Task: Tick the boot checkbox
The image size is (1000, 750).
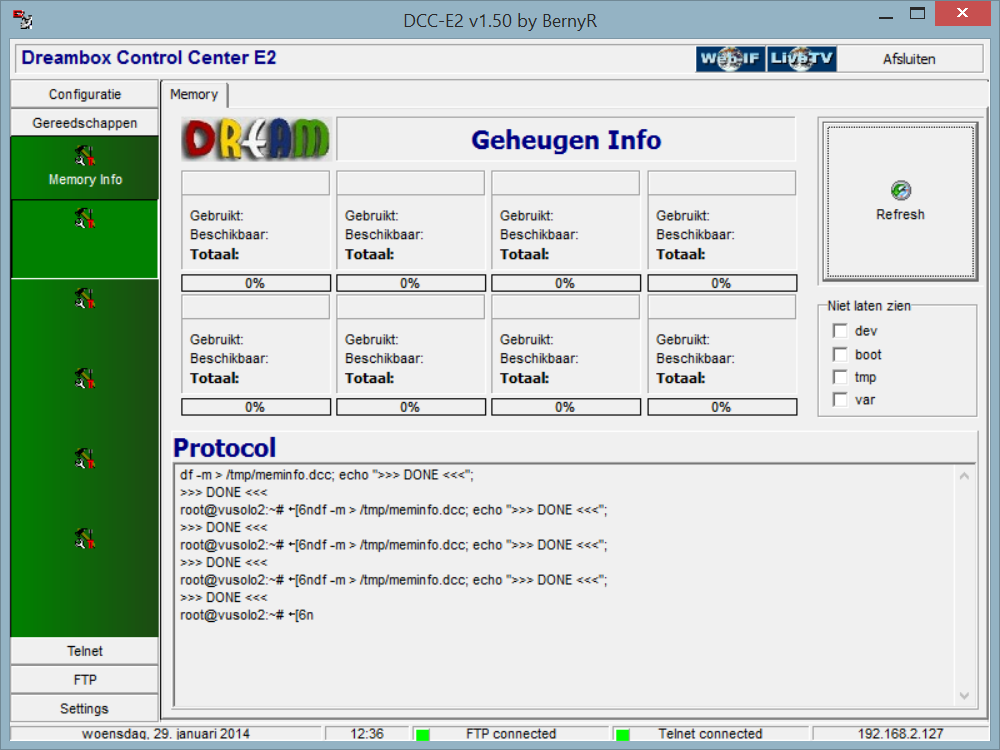Action: point(840,355)
